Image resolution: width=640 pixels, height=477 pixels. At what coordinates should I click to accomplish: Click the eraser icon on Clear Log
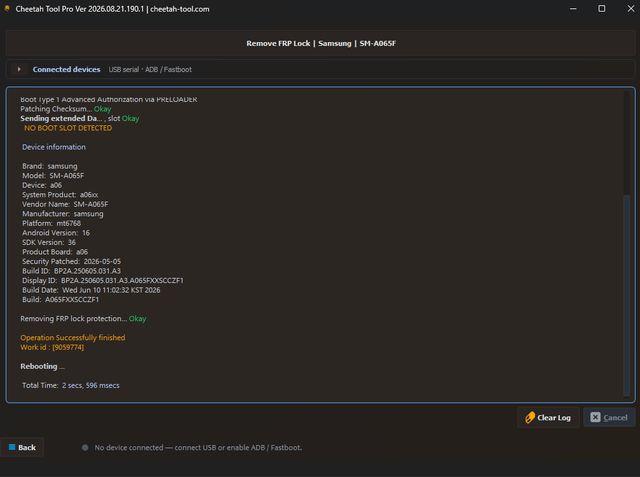pos(530,417)
